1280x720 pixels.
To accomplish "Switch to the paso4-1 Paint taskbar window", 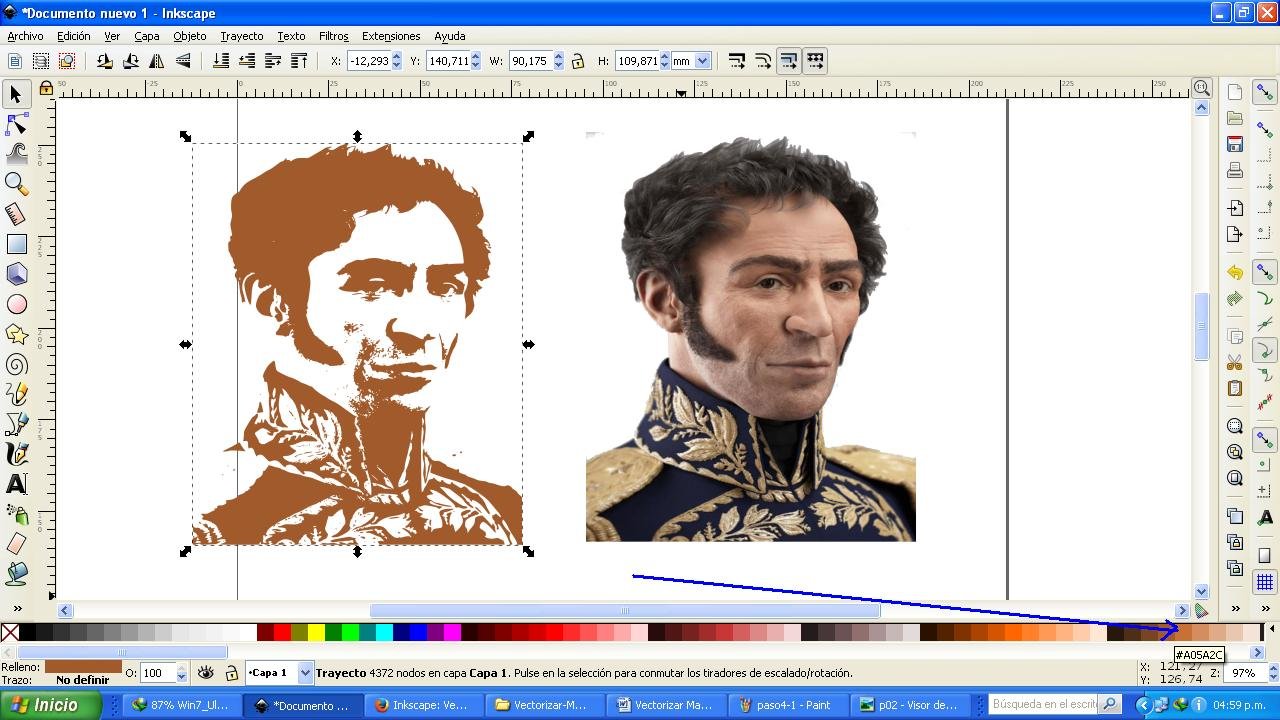I will [x=791, y=705].
